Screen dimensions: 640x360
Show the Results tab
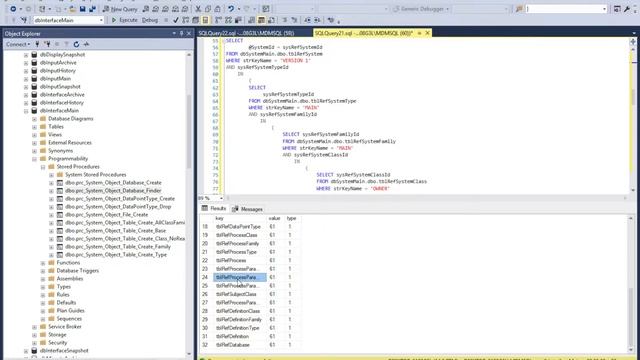214,209
